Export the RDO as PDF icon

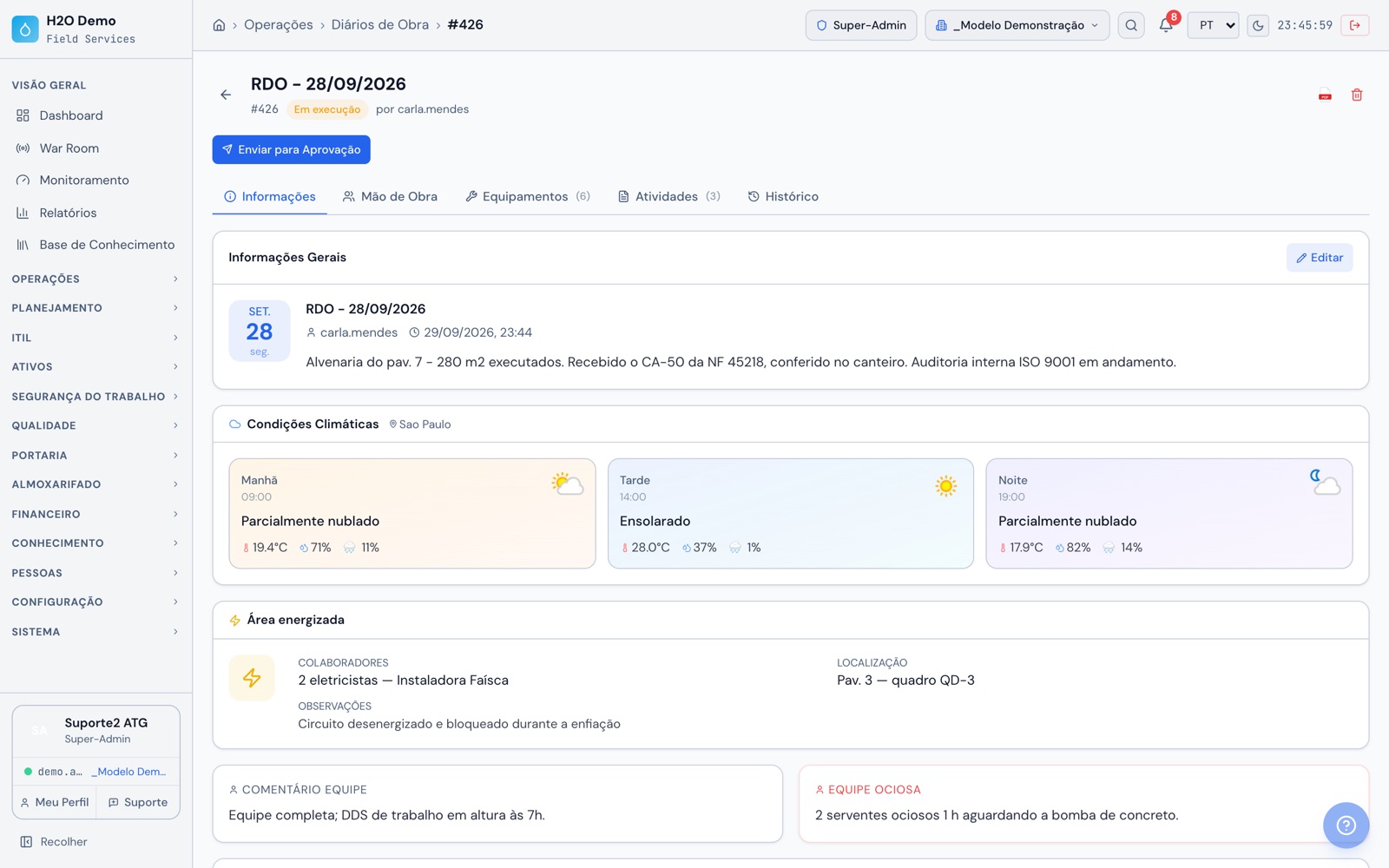pos(1325,95)
